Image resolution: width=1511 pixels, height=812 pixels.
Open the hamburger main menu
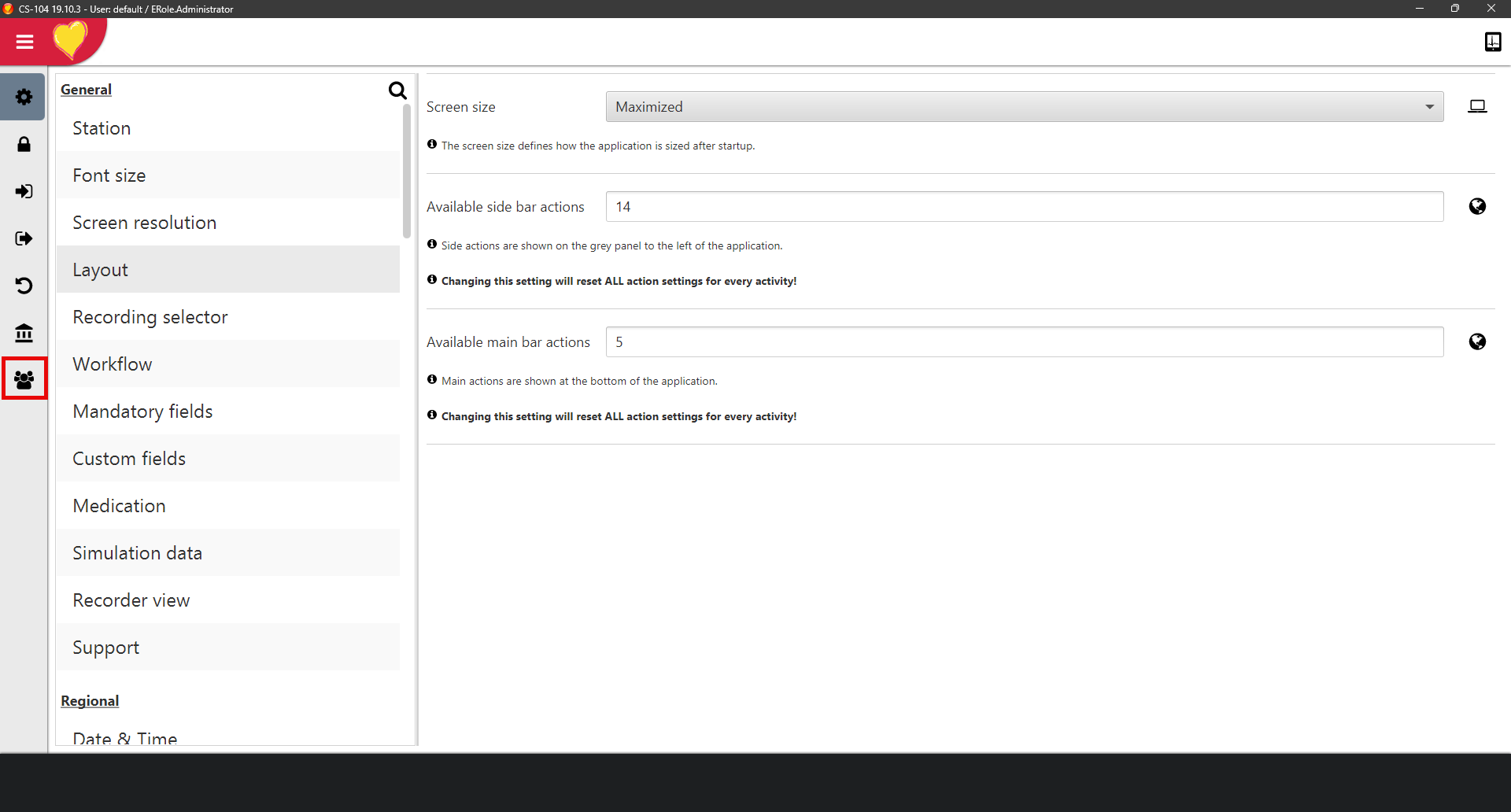coord(24,42)
